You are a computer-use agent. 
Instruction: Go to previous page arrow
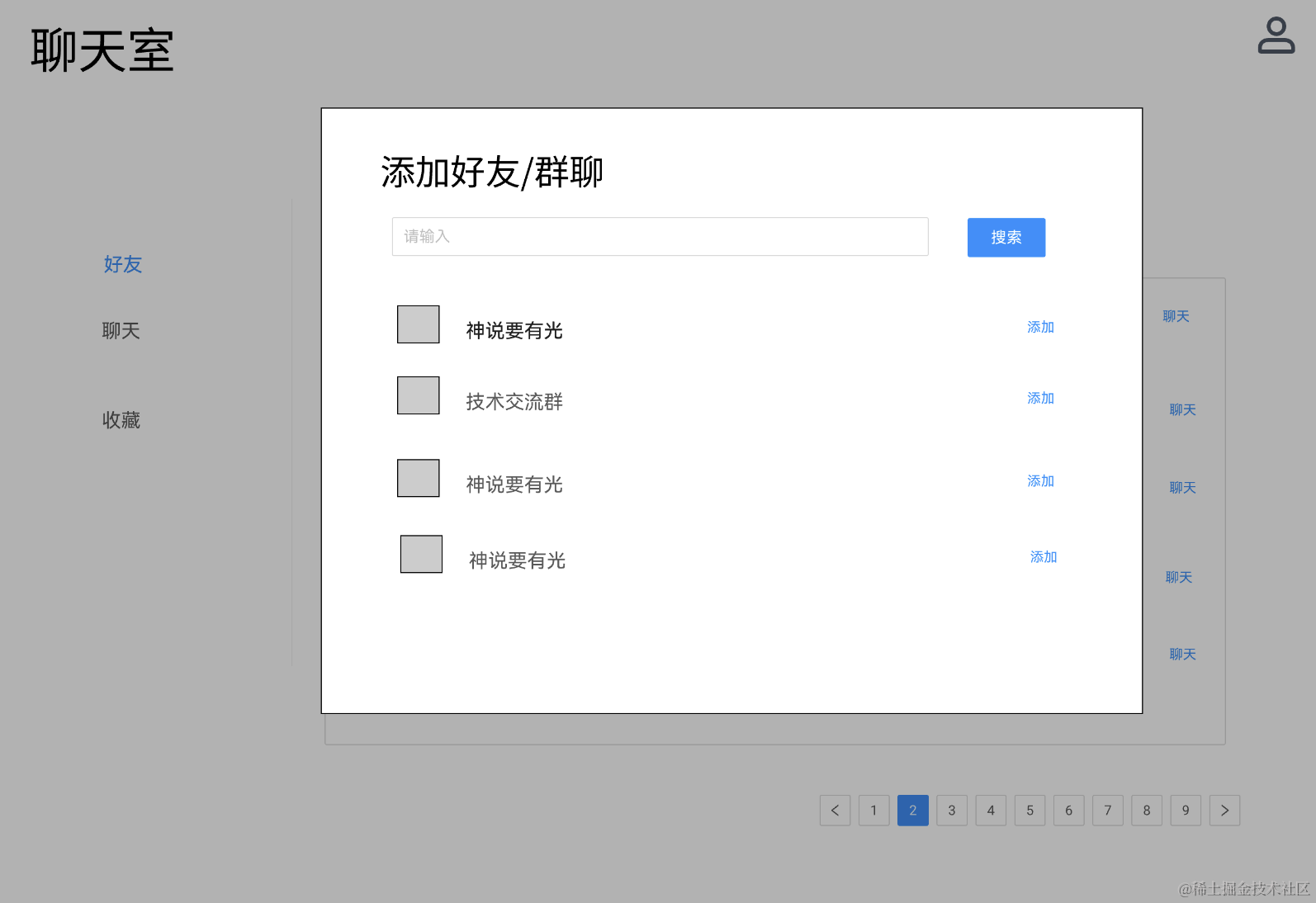(x=835, y=811)
